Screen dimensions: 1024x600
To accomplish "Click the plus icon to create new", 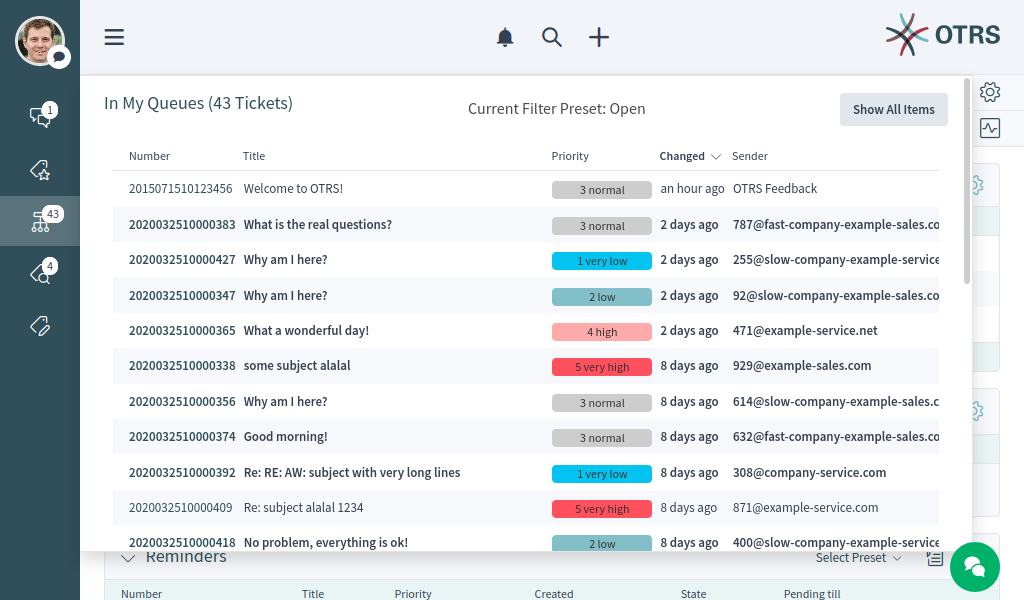I will [599, 37].
